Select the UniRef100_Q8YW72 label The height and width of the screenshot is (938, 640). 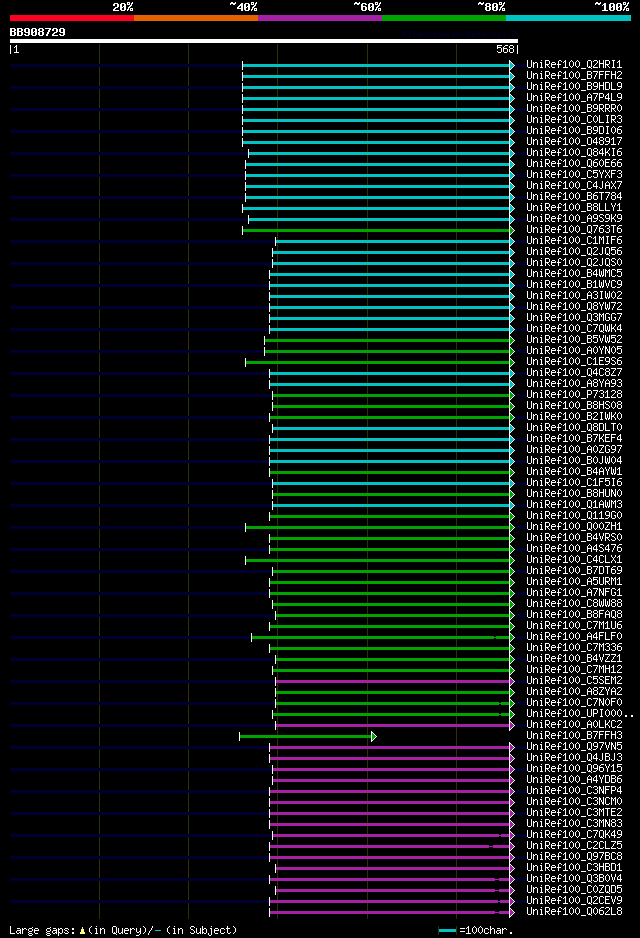pos(574,307)
